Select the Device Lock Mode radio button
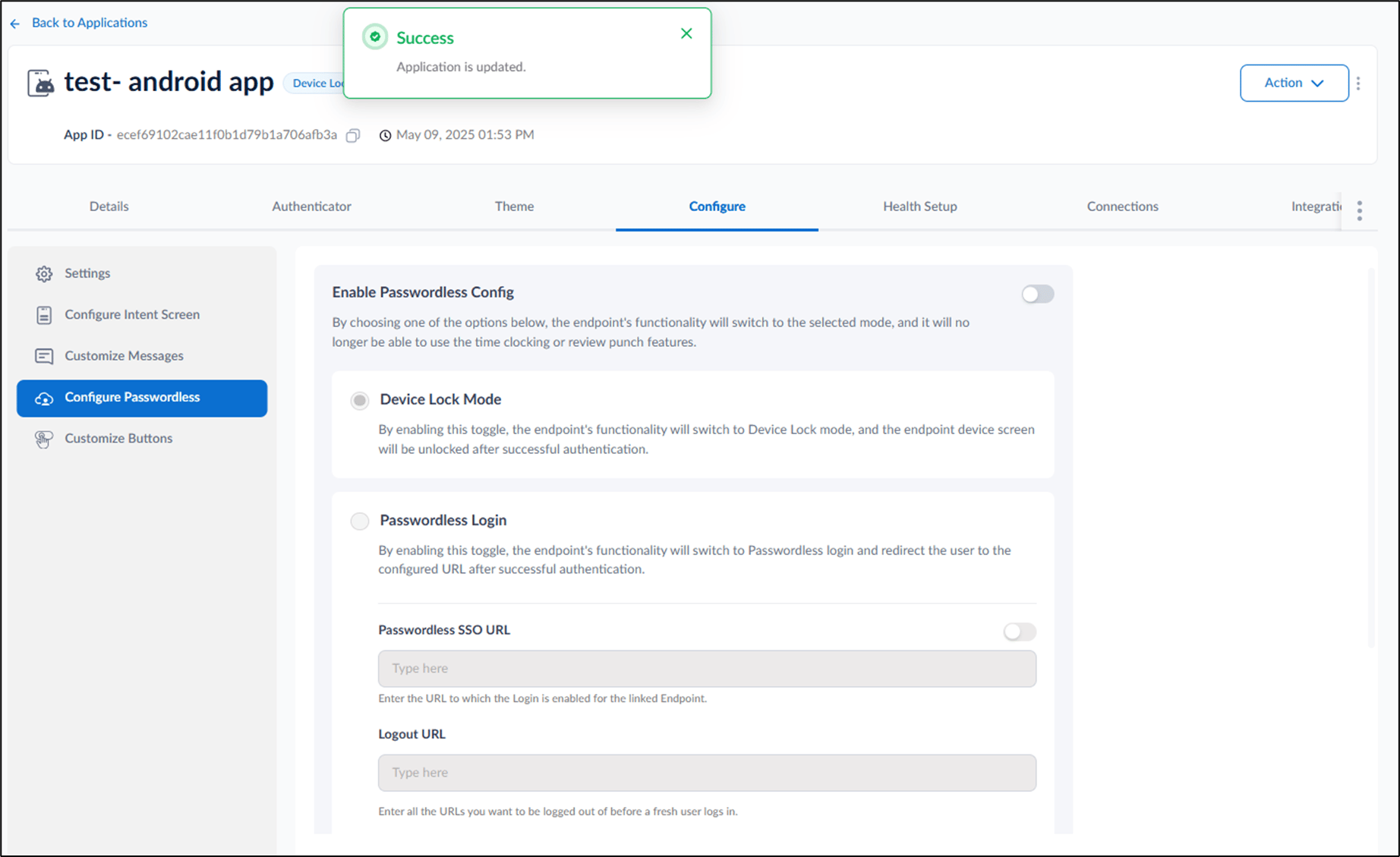This screenshot has height=857, width=1400. coord(360,400)
